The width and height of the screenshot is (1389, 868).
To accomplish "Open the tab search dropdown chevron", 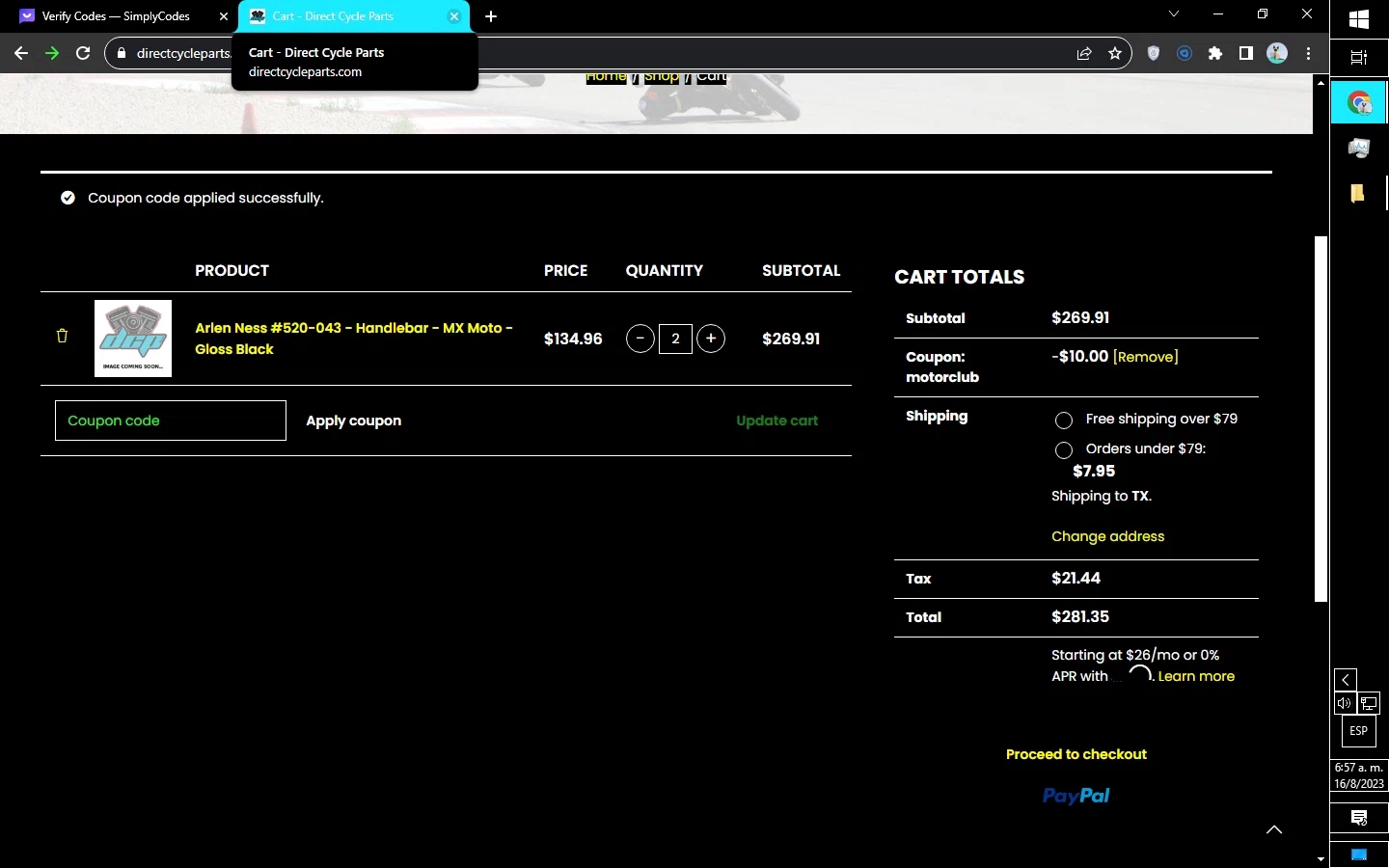I will (x=1174, y=14).
